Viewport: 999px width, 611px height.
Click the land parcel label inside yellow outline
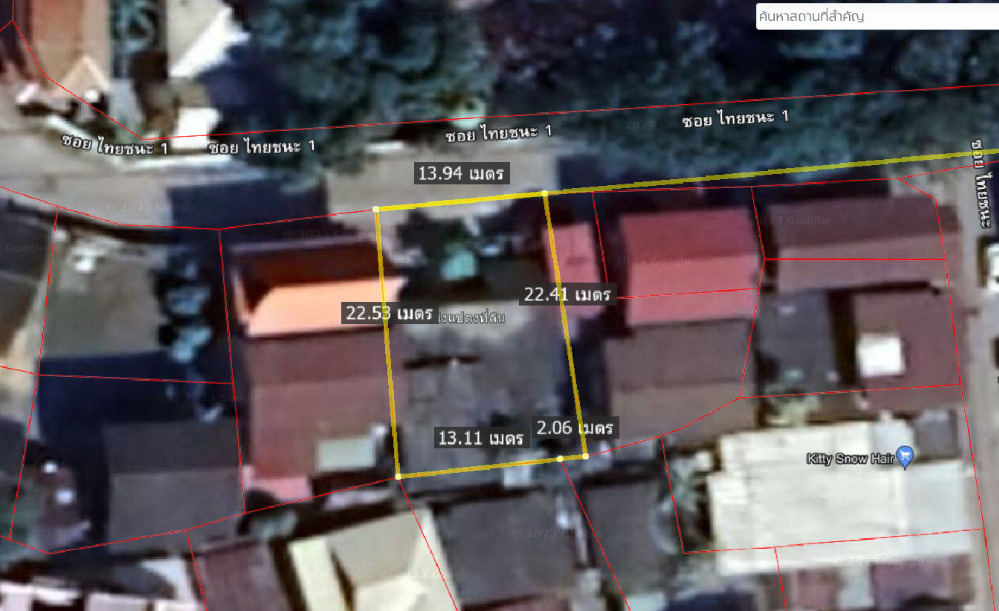click(x=472, y=318)
